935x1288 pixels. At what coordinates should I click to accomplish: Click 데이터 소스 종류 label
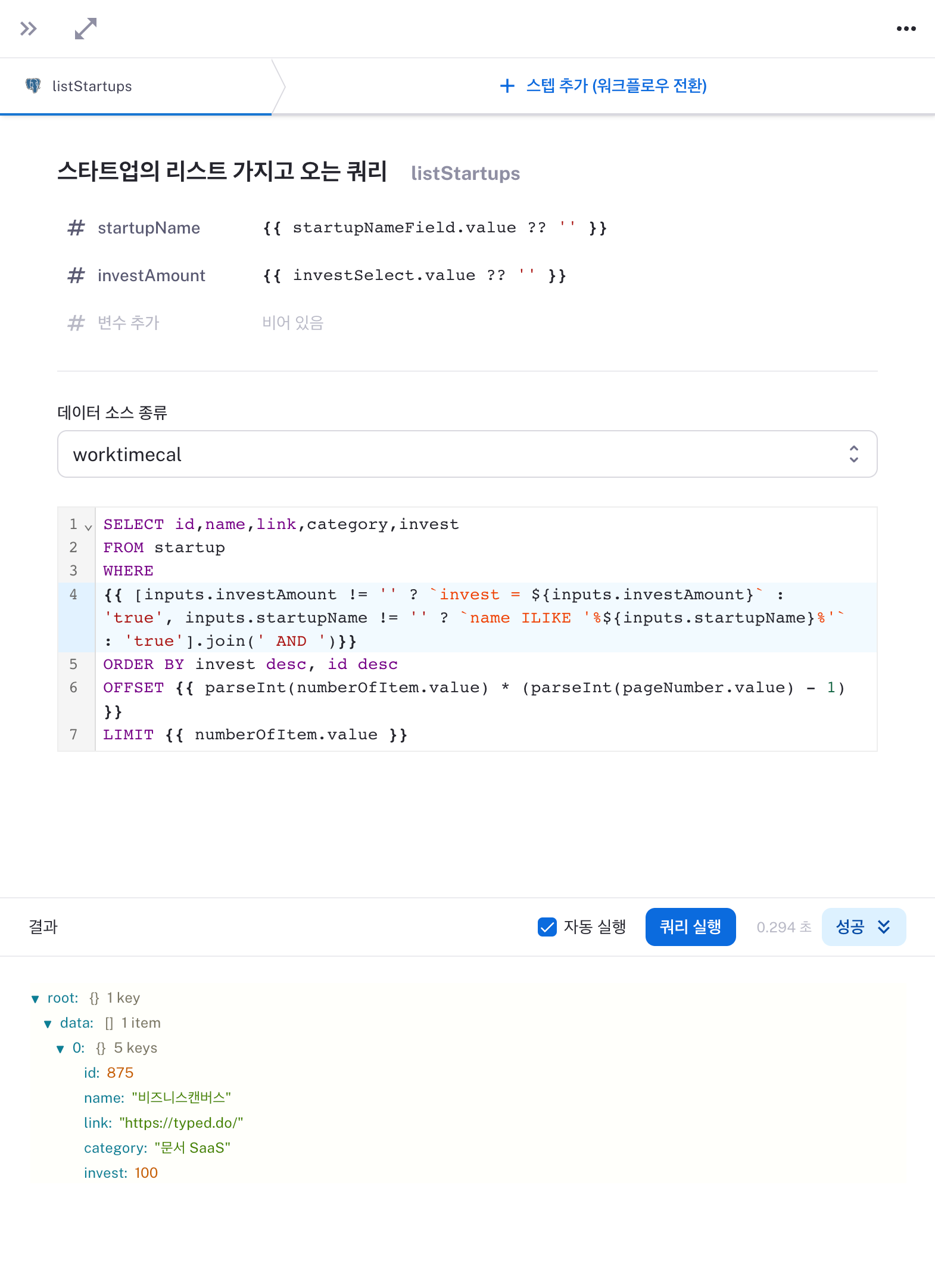tap(112, 412)
